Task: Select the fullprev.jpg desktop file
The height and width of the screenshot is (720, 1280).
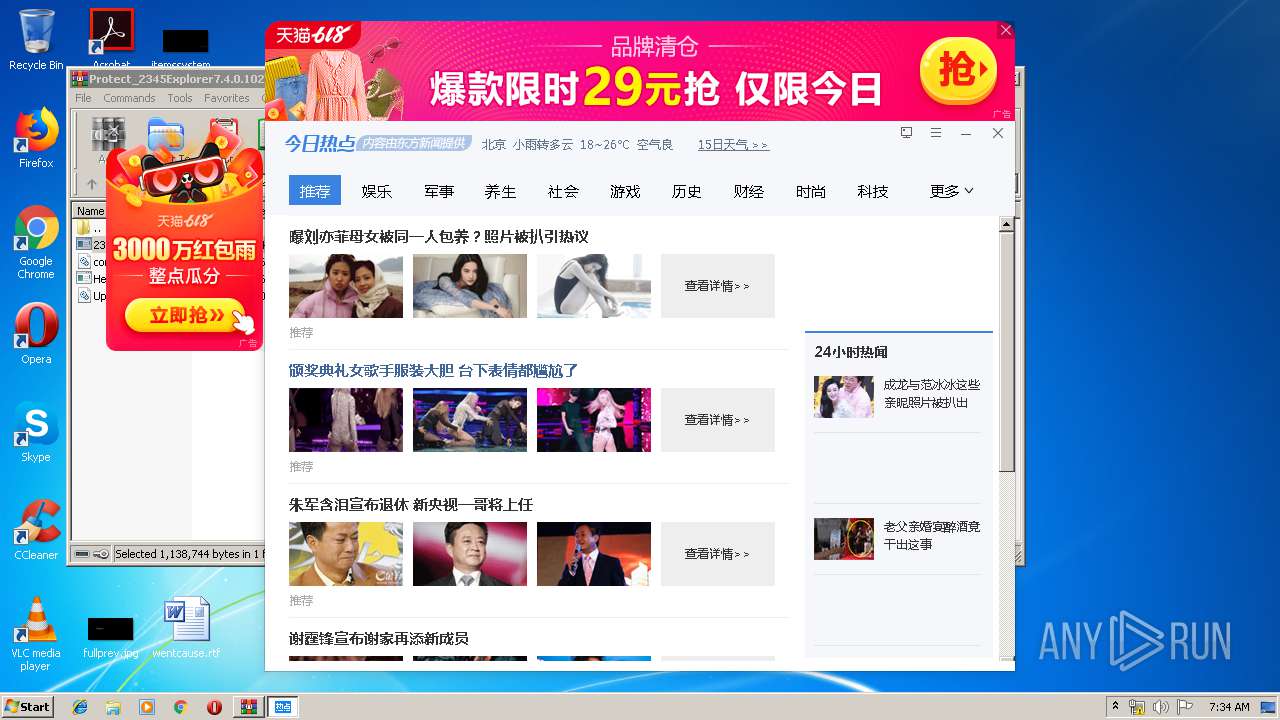Action: (111, 636)
